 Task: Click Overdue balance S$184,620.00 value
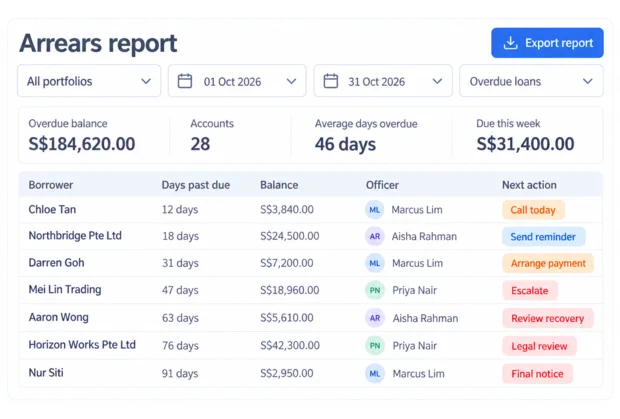pyautogui.click(x=82, y=144)
